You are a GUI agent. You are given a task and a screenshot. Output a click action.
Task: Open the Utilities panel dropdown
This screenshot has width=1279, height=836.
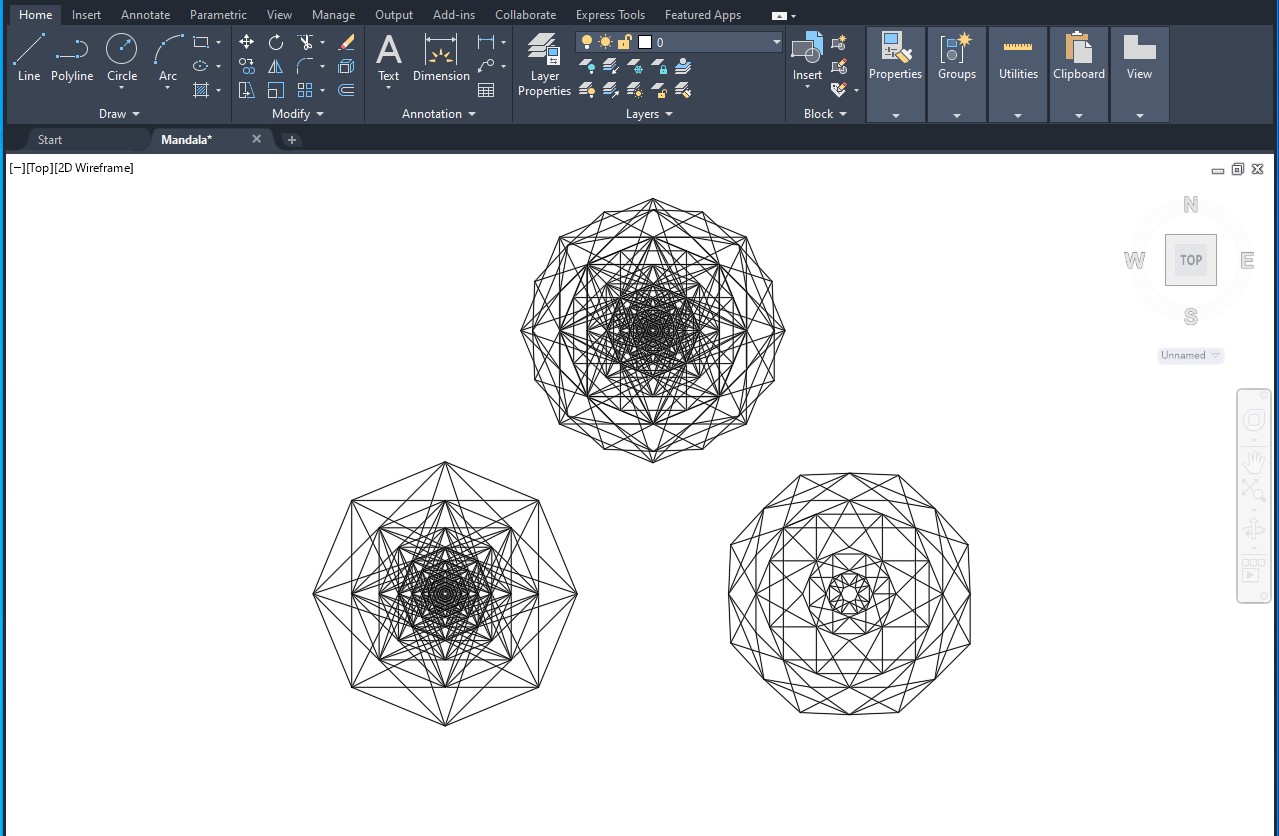pyautogui.click(x=1018, y=115)
